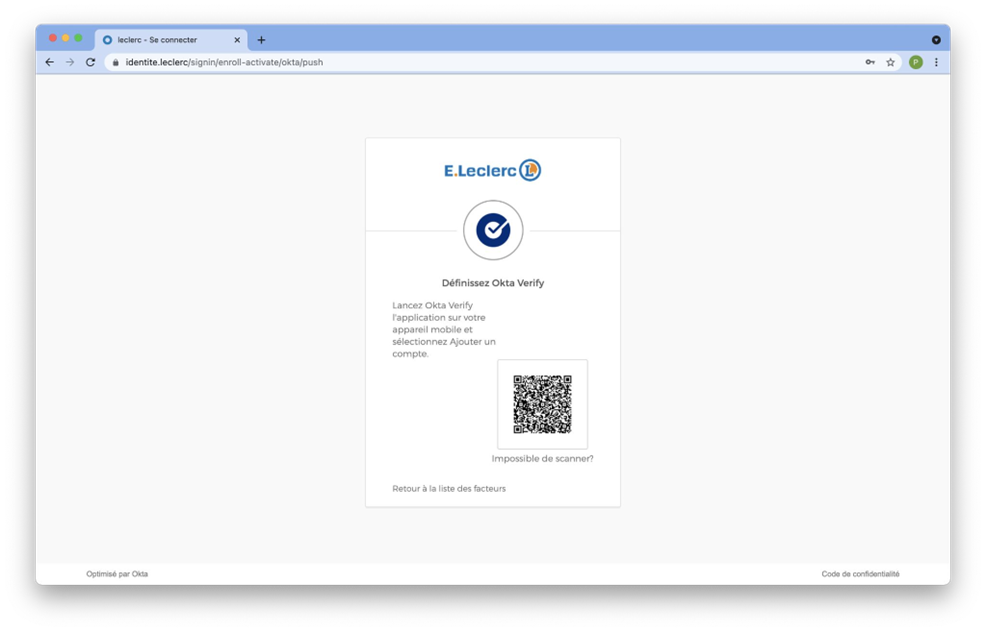Click the 'Lancez Okta Verify' instruction text
This screenshot has width=986, height=632.
point(444,330)
